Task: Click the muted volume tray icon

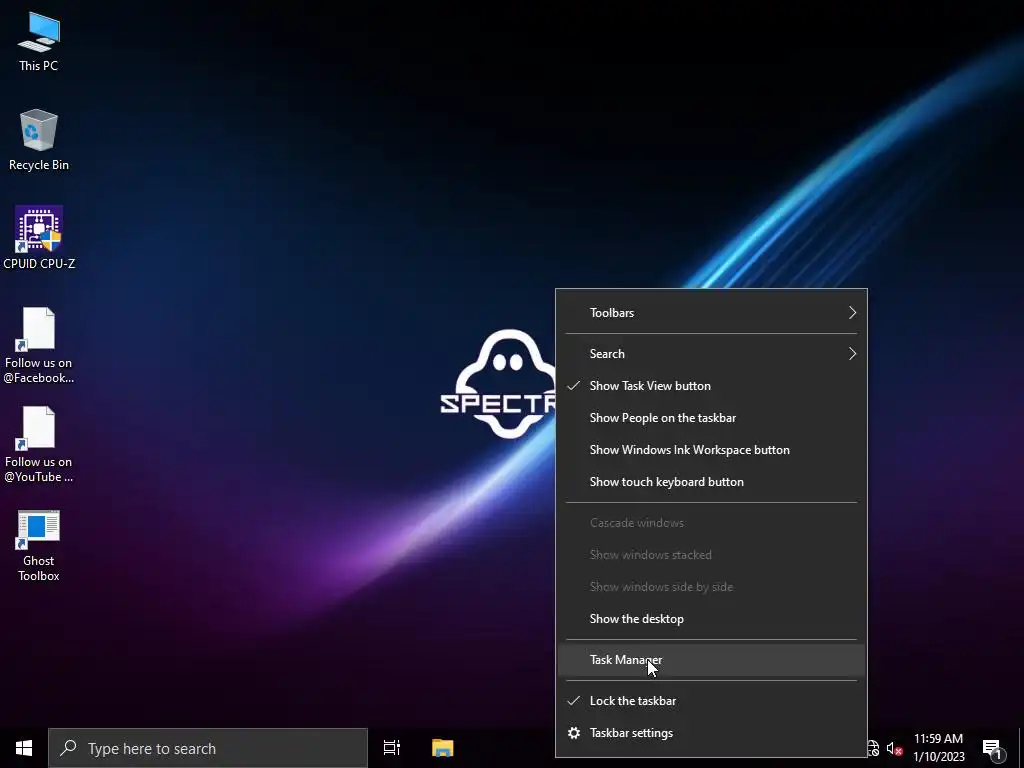Action: (x=894, y=748)
